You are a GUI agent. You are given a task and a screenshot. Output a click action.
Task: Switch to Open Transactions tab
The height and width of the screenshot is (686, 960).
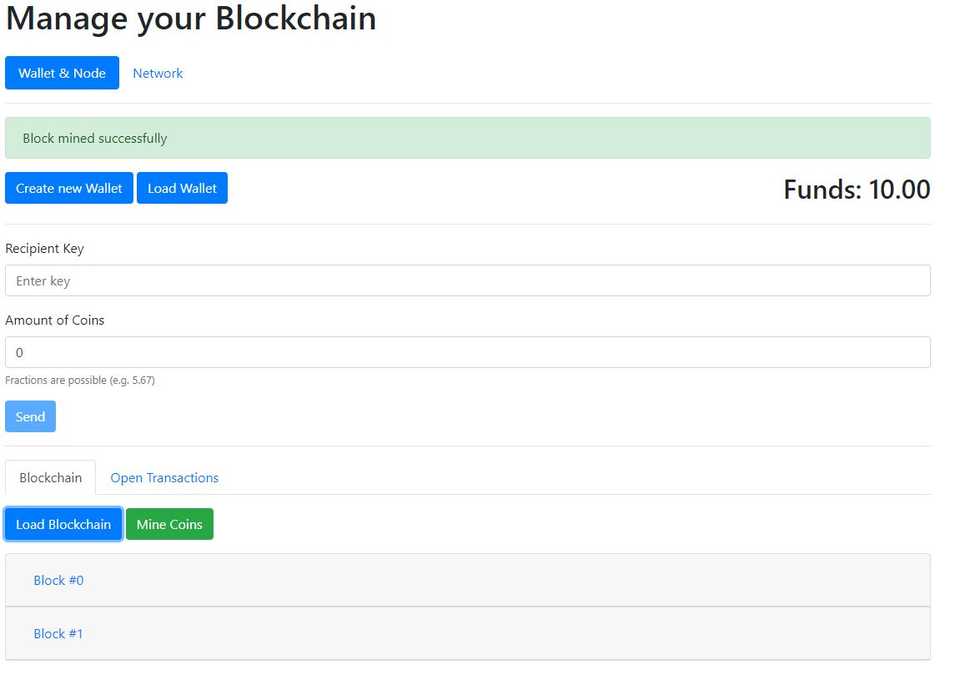164,478
